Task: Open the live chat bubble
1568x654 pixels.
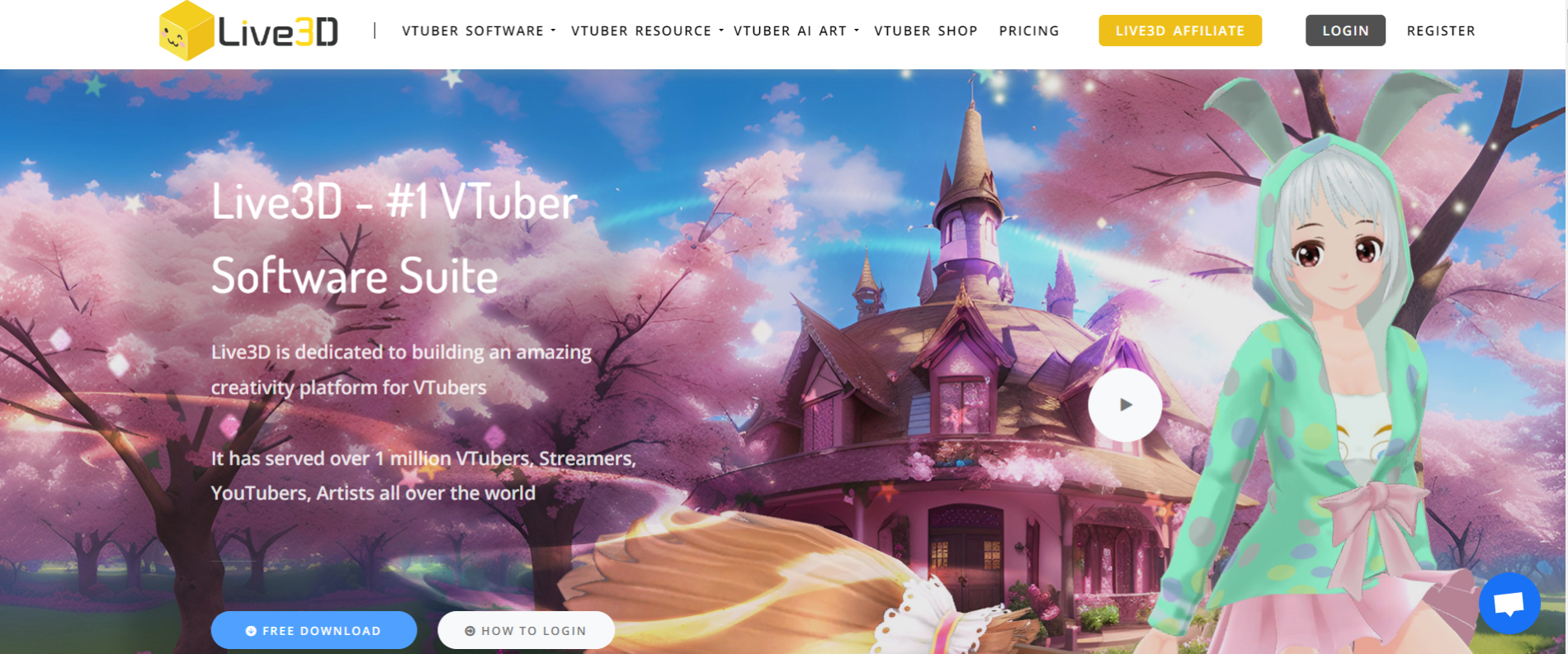Action: pos(1509,604)
